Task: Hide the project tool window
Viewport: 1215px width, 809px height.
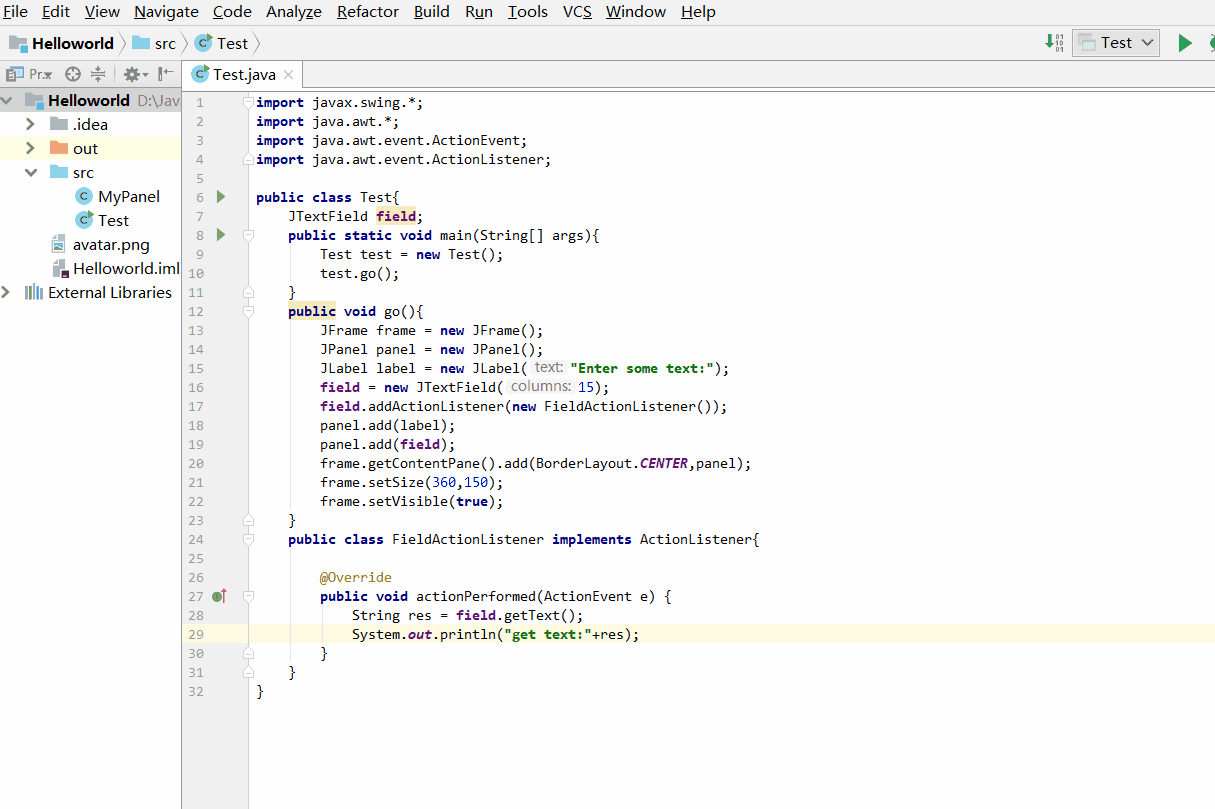Action: click(x=166, y=74)
